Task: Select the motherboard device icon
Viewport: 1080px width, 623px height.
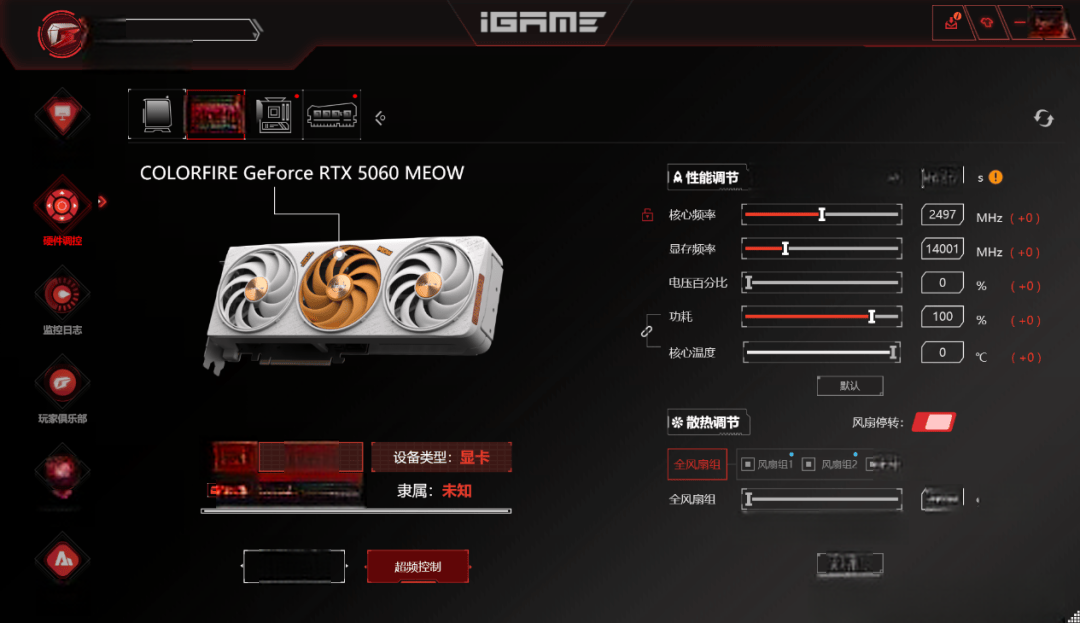Action: pos(273,114)
